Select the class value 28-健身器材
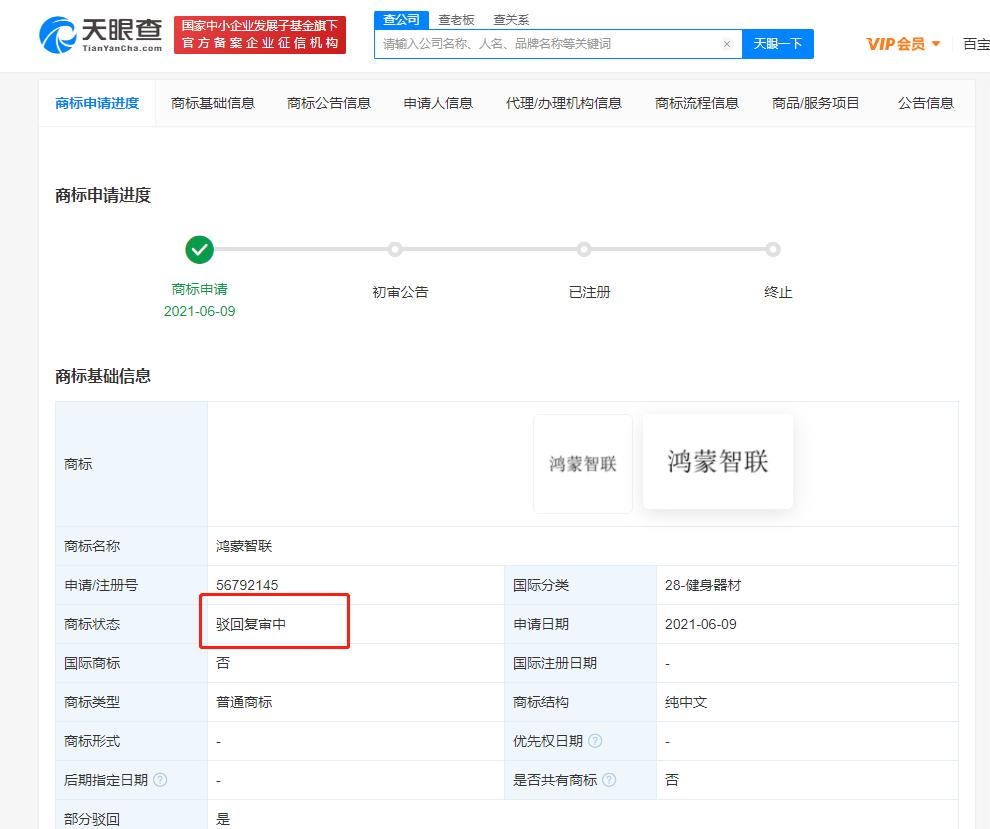Viewport: 990px width, 829px height. (x=703, y=585)
